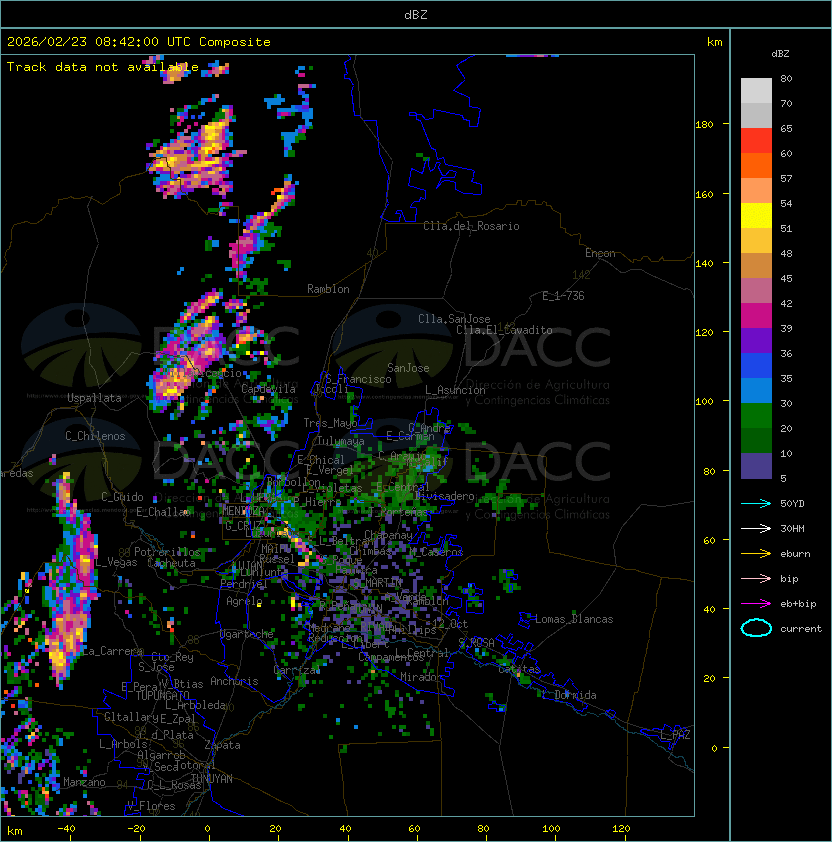
Task: Click the 'Lomas_Blancas' place label
Action: (x=574, y=619)
